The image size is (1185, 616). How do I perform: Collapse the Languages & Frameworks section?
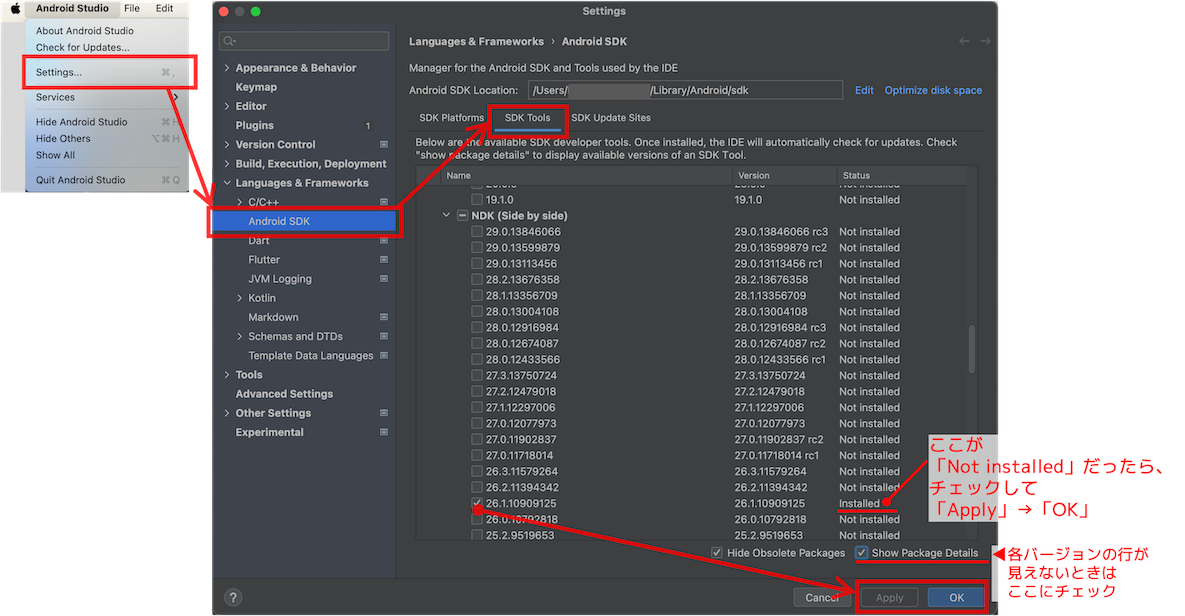click(x=227, y=183)
